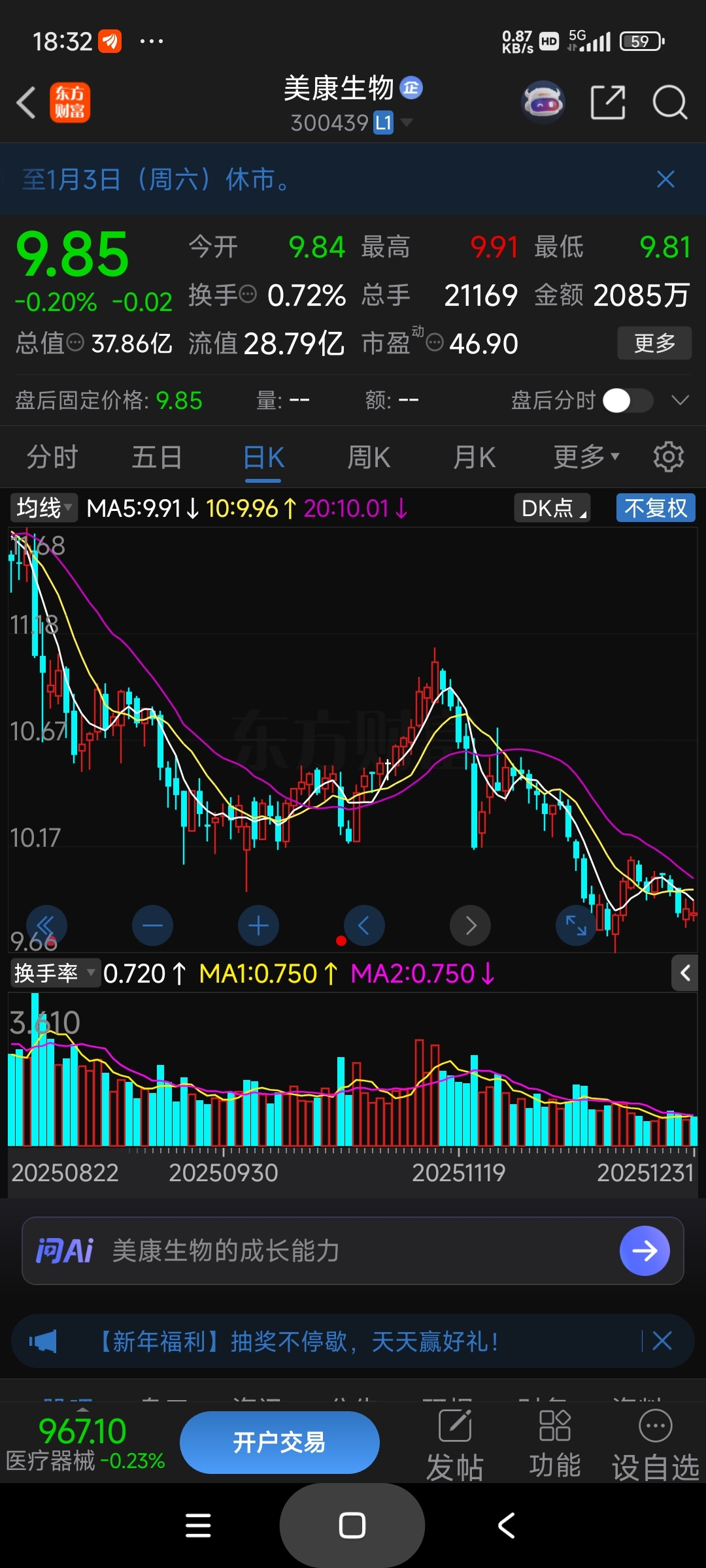Move chart cursor left one candle
This screenshot has width=706, height=1568.
click(x=364, y=925)
